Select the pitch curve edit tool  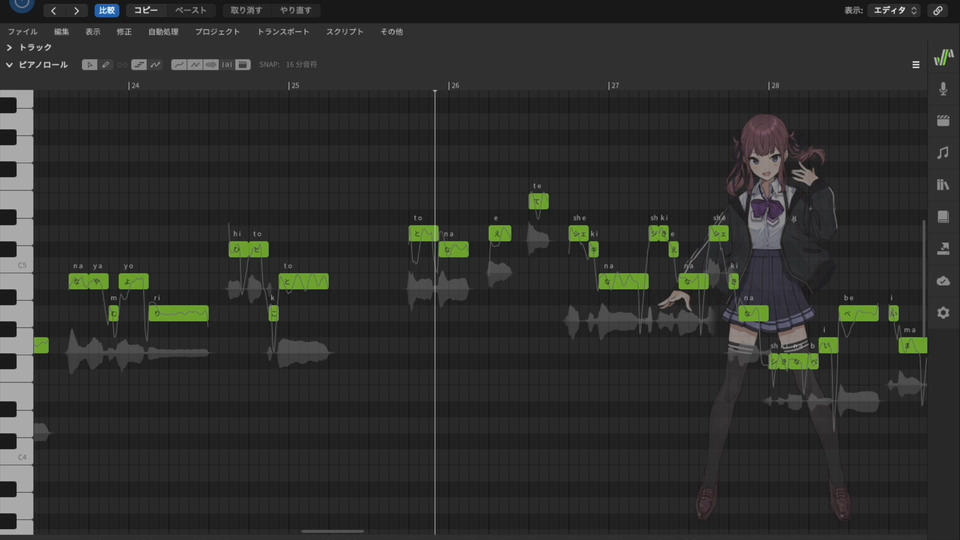click(156, 64)
